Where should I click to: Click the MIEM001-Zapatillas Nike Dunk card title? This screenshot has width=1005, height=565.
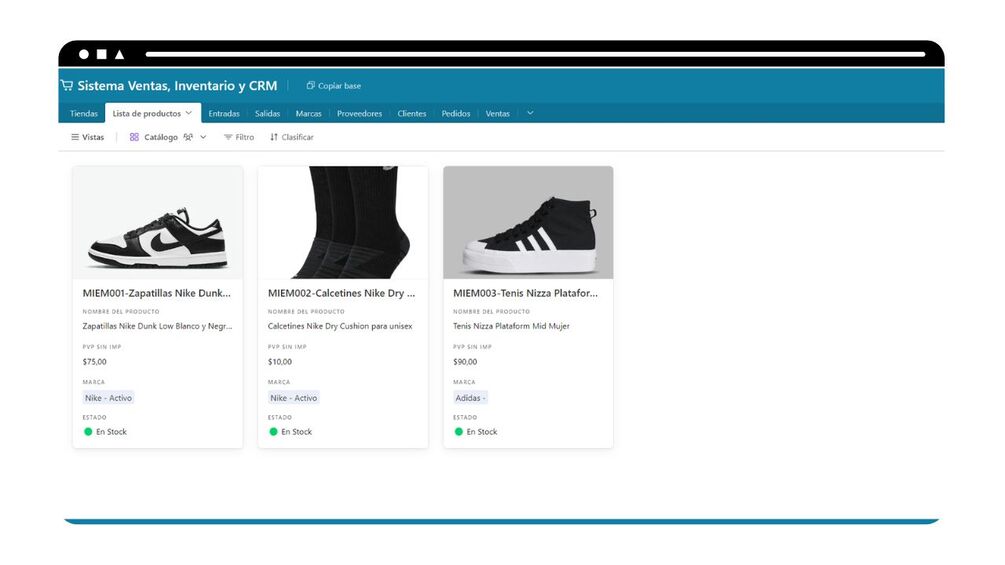coord(156,293)
